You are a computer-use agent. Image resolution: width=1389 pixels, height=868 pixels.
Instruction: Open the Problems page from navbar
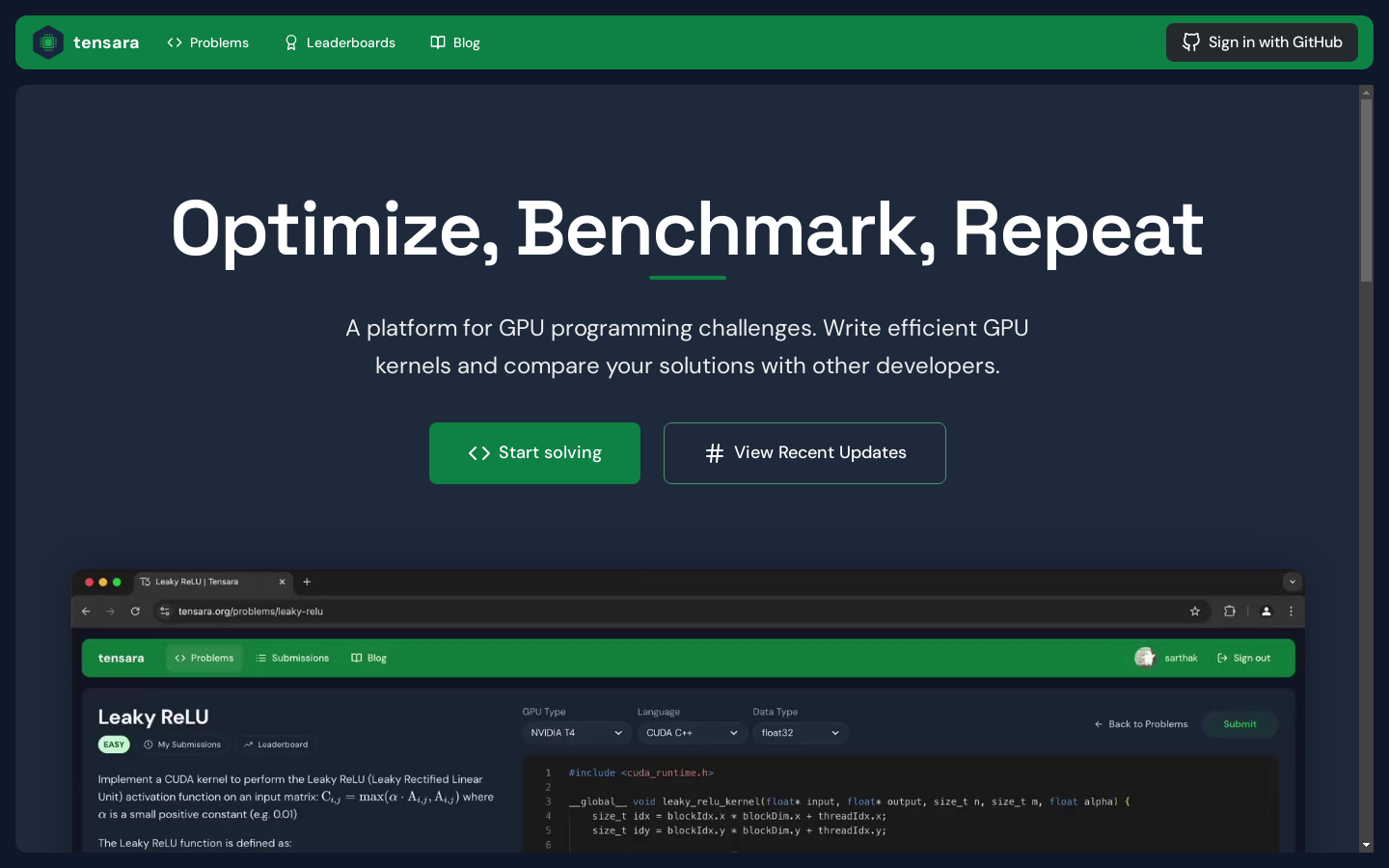point(207,42)
